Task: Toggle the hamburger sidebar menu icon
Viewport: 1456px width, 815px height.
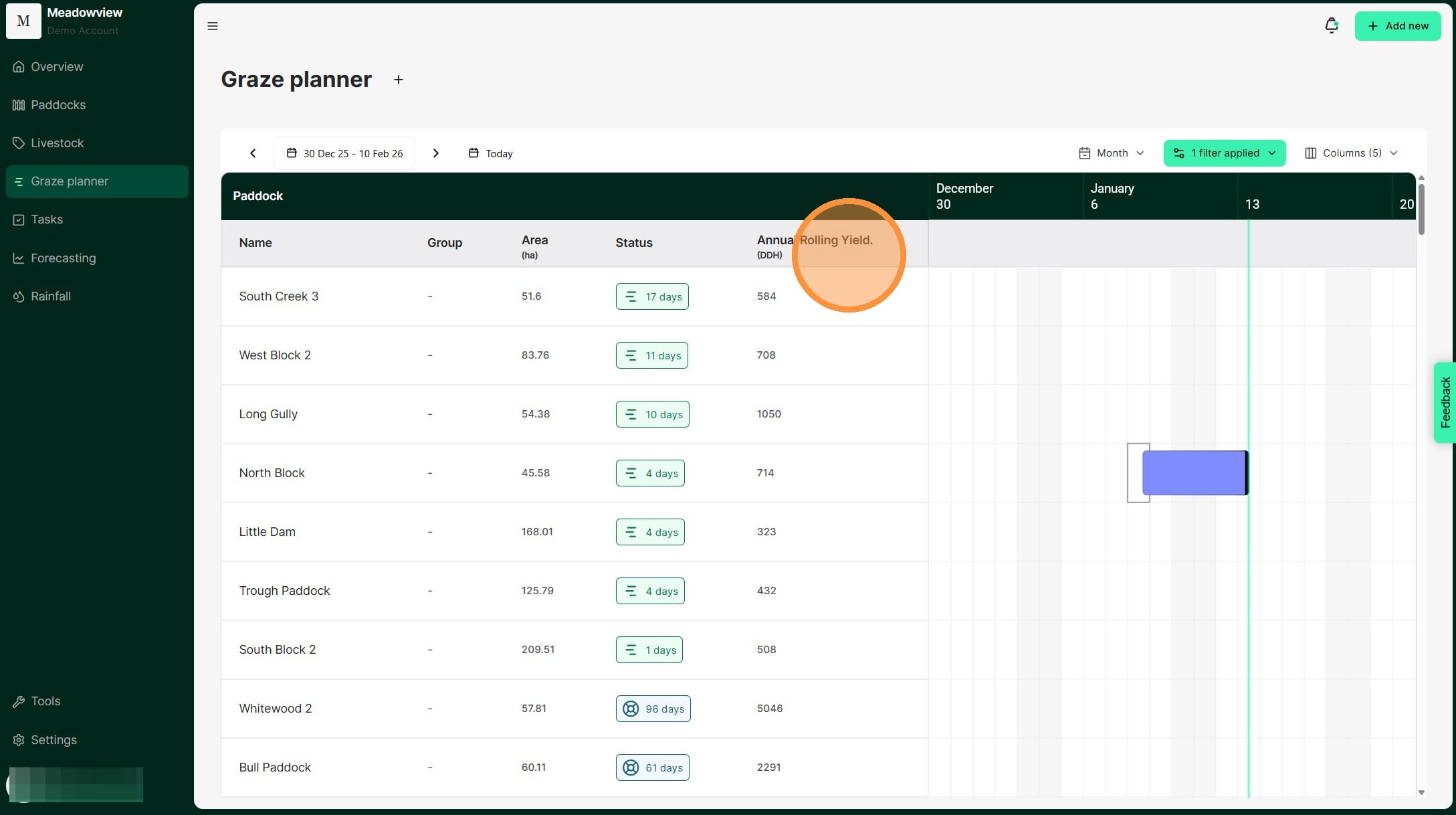Action: point(213,26)
